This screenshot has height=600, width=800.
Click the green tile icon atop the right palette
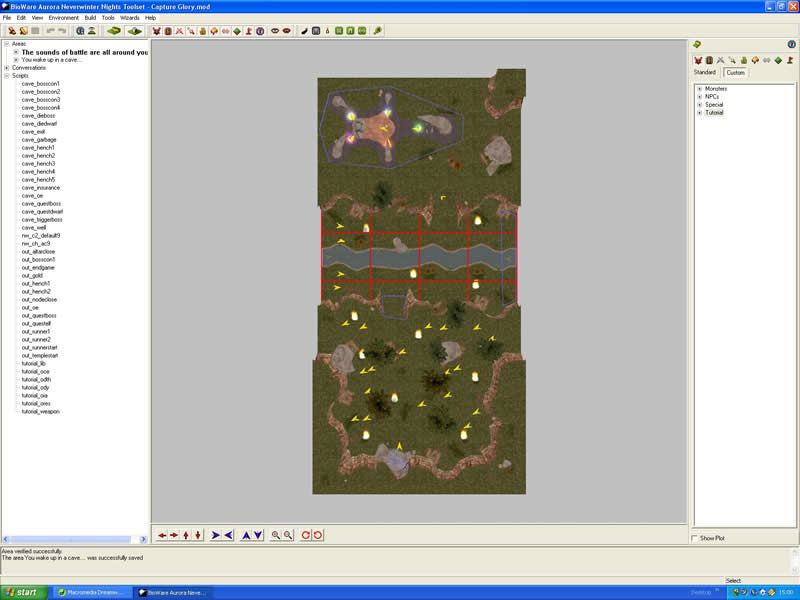click(697, 44)
